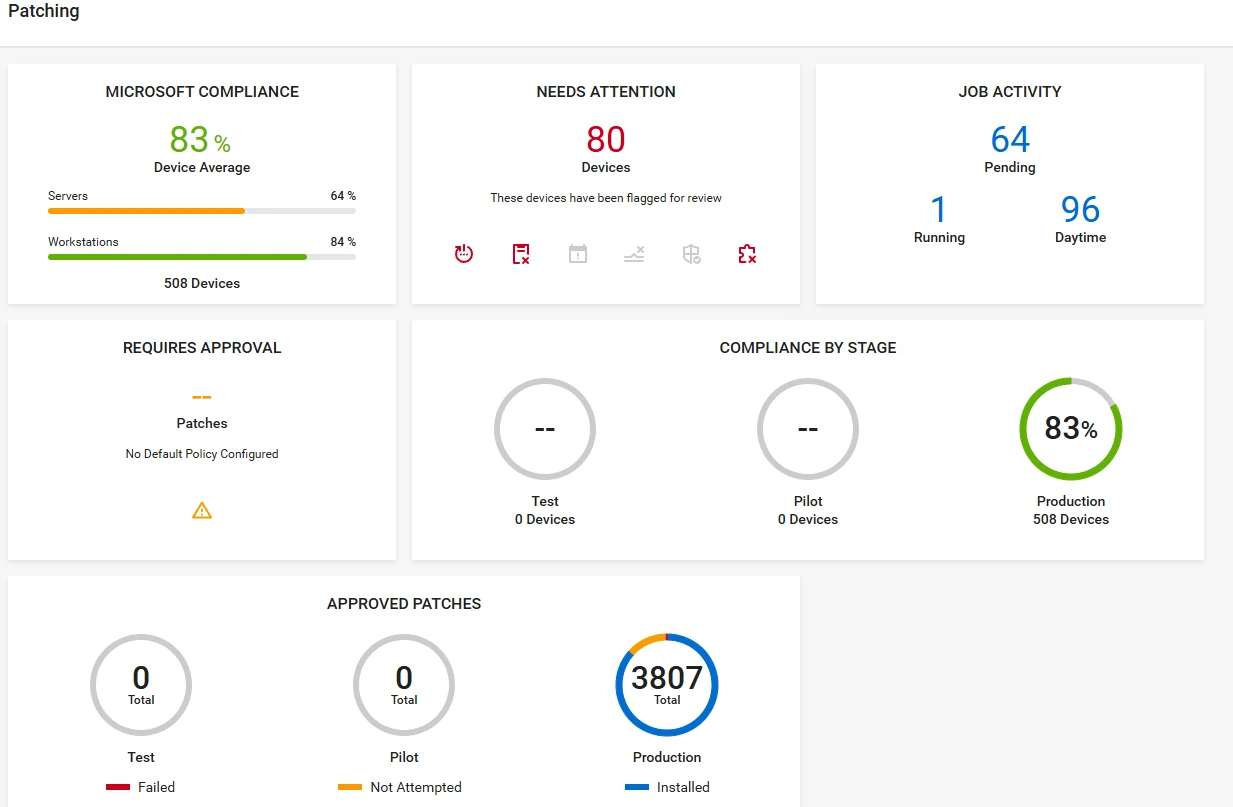Click the gray calendar alert icon
1233x807 pixels.
[x=577, y=254]
